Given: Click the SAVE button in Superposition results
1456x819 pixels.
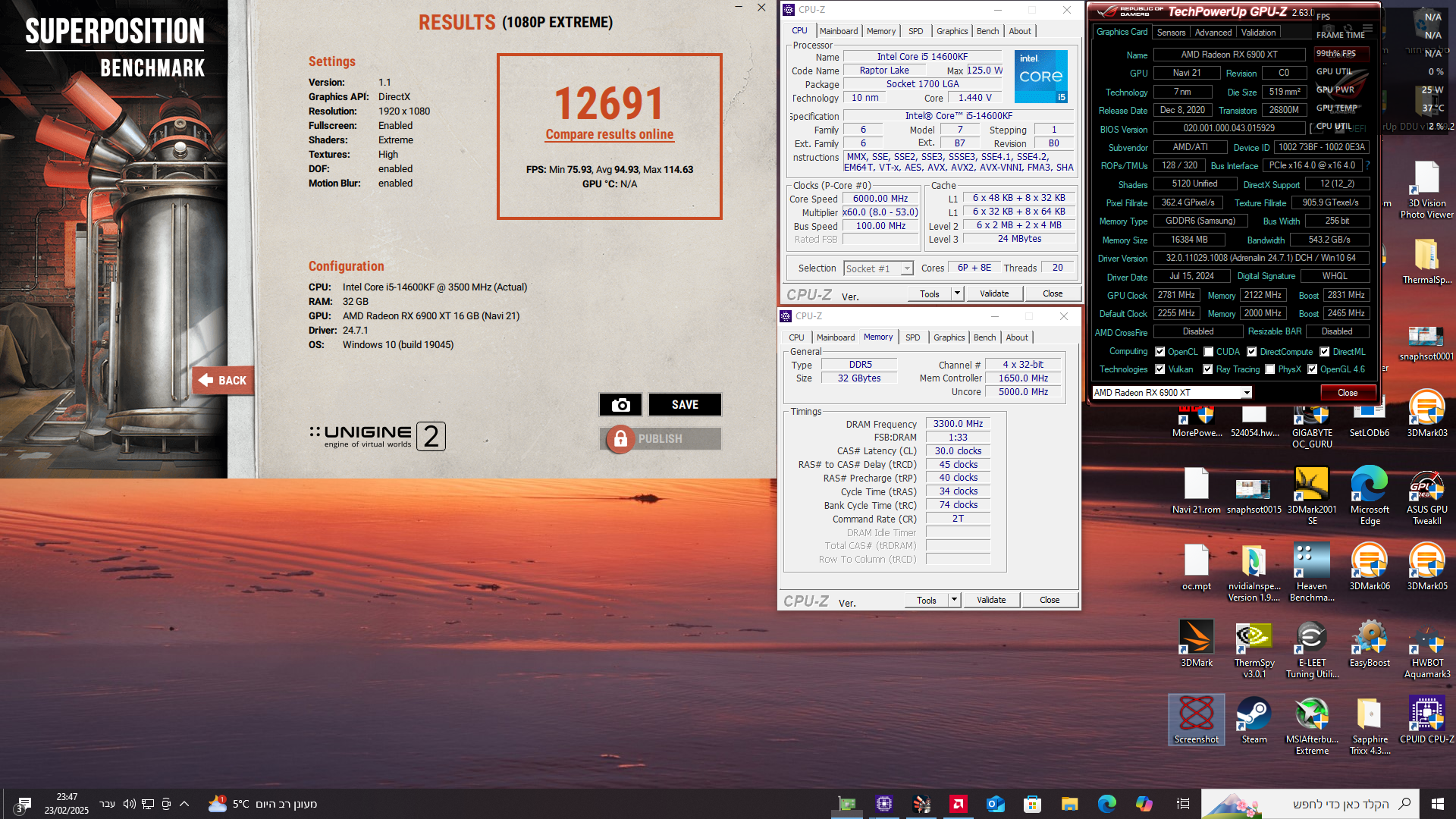Looking at the screenshot, I should point(685,405).
